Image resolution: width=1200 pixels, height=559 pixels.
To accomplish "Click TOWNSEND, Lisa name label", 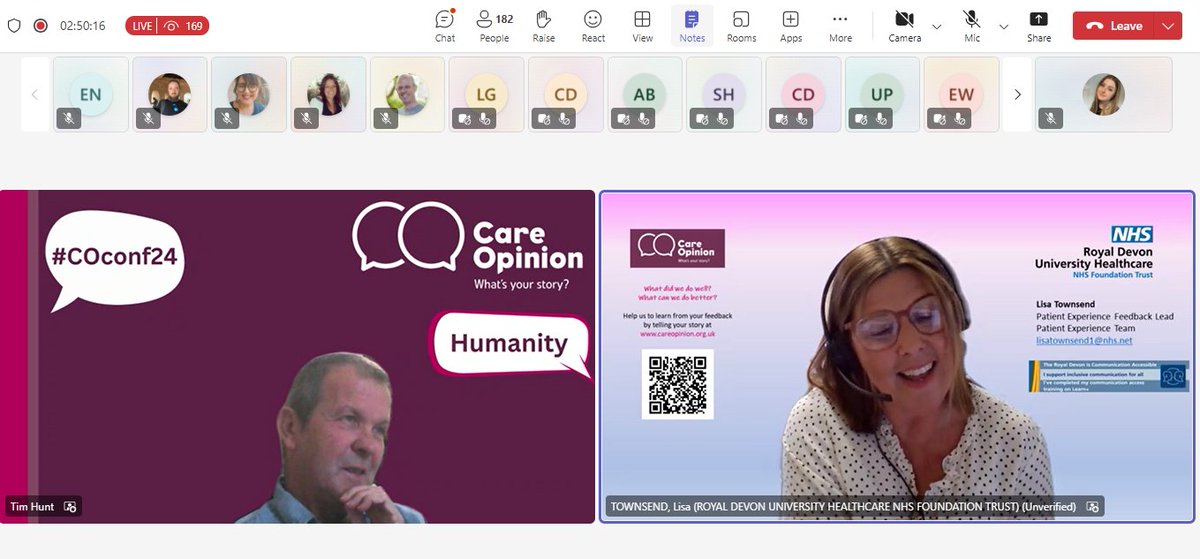I will (844, 507).
